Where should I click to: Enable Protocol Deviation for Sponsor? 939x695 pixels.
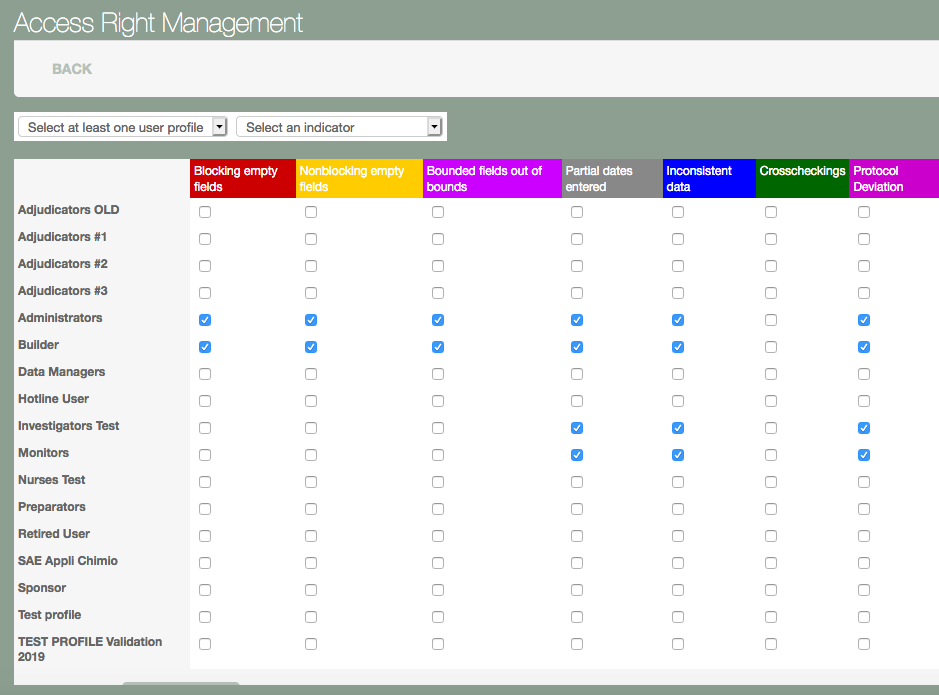(x=864, y=590)
